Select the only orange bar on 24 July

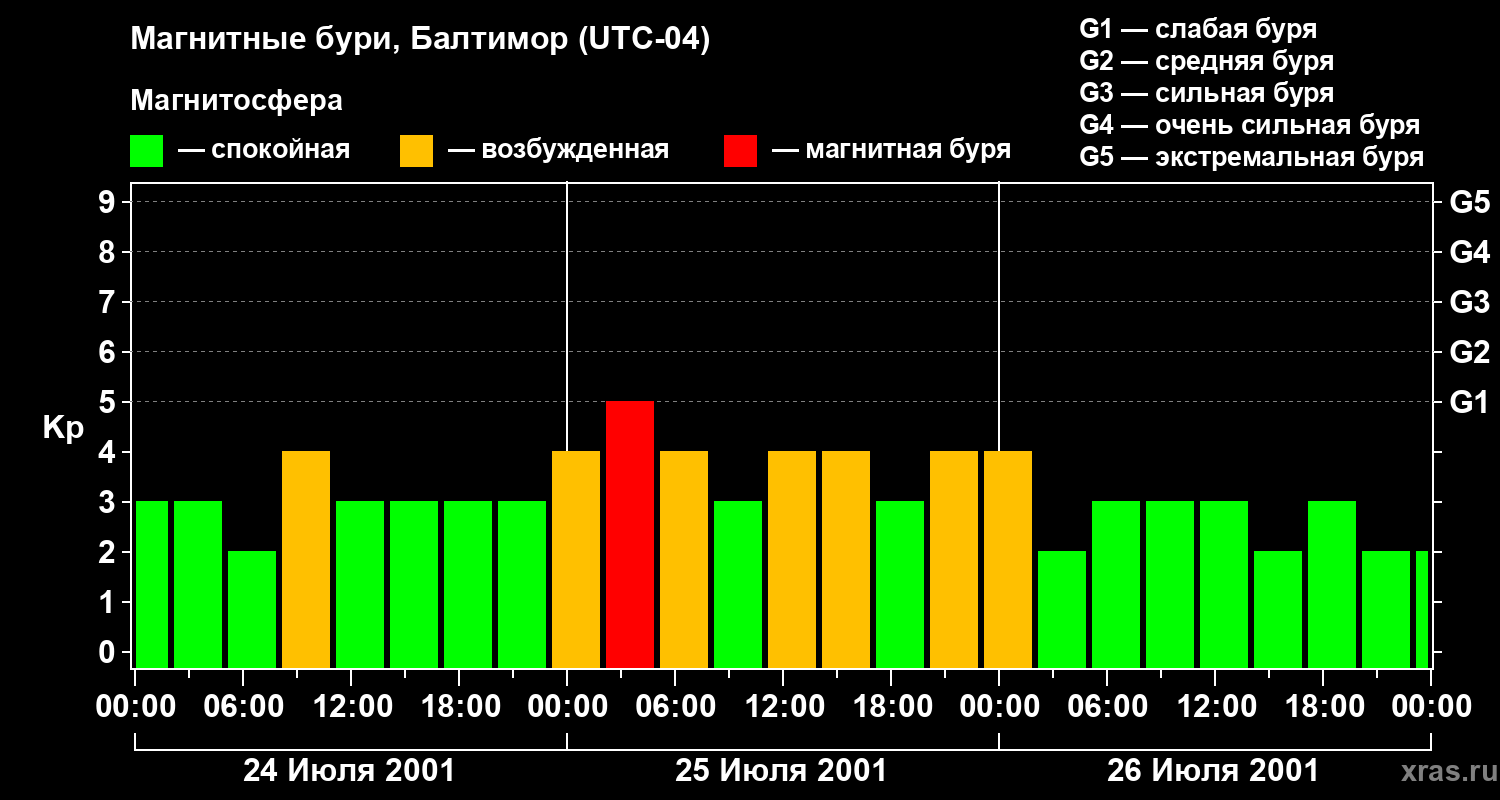[306, 559]
